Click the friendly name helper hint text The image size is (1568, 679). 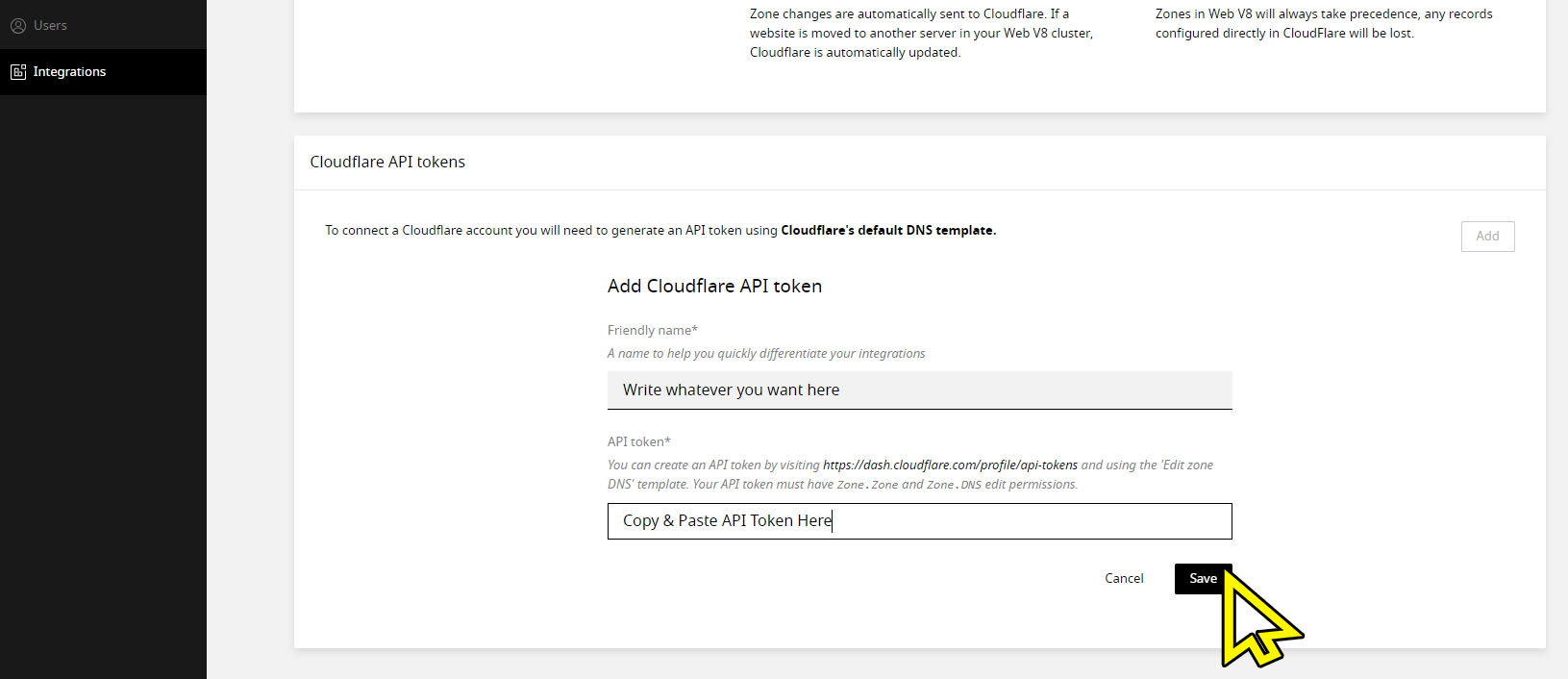(x=766, y=354)
